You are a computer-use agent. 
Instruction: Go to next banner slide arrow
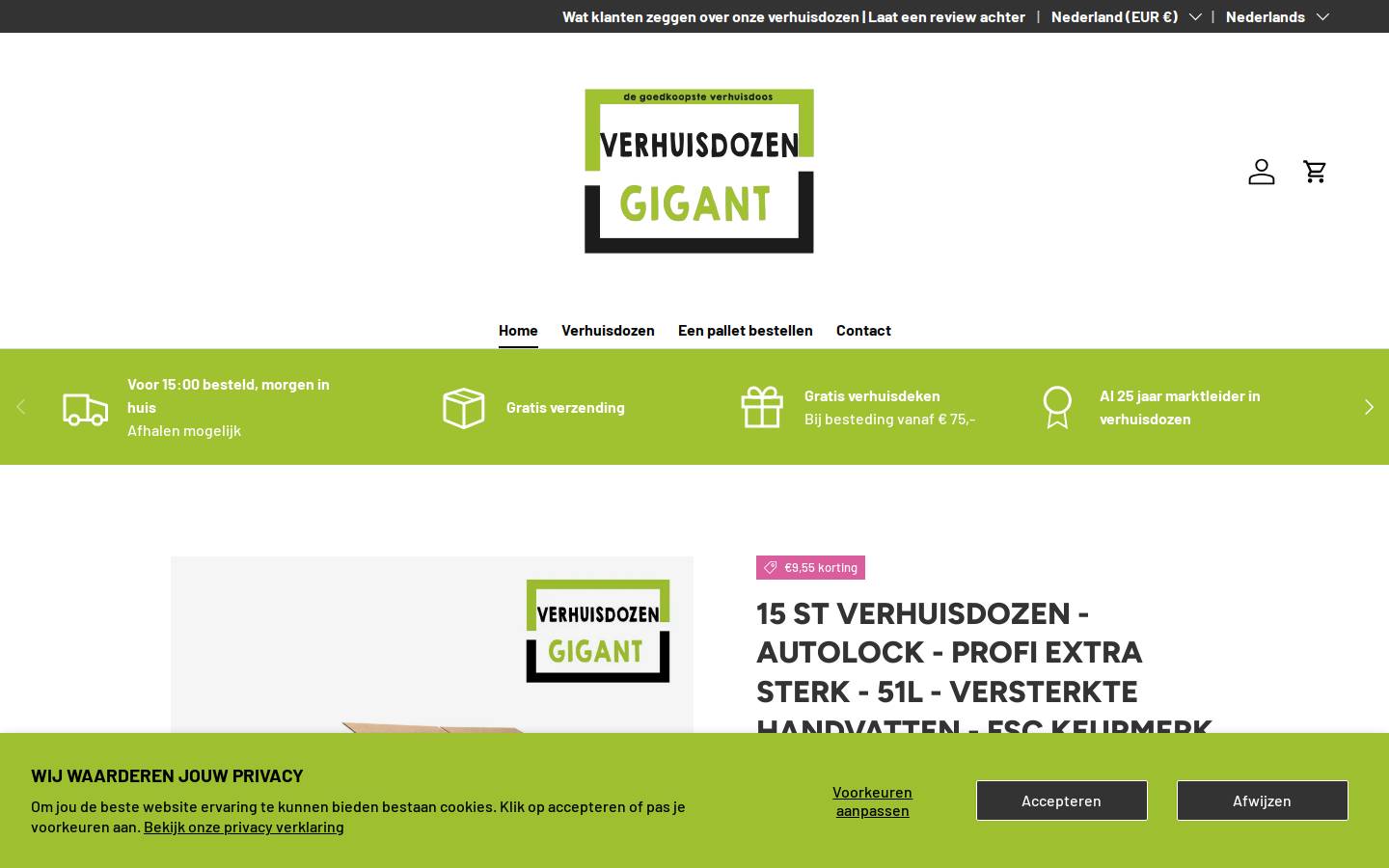point(1369,407)
